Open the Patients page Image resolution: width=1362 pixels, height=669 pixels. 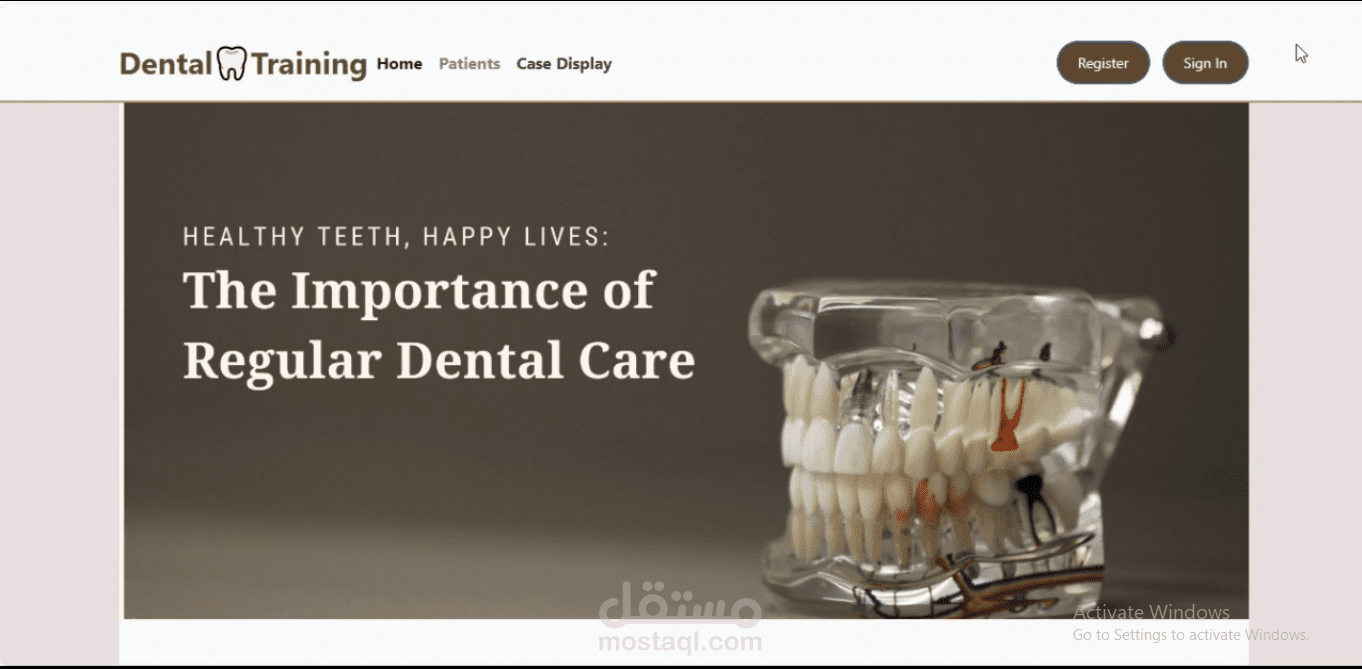click(x=469, y=64)
